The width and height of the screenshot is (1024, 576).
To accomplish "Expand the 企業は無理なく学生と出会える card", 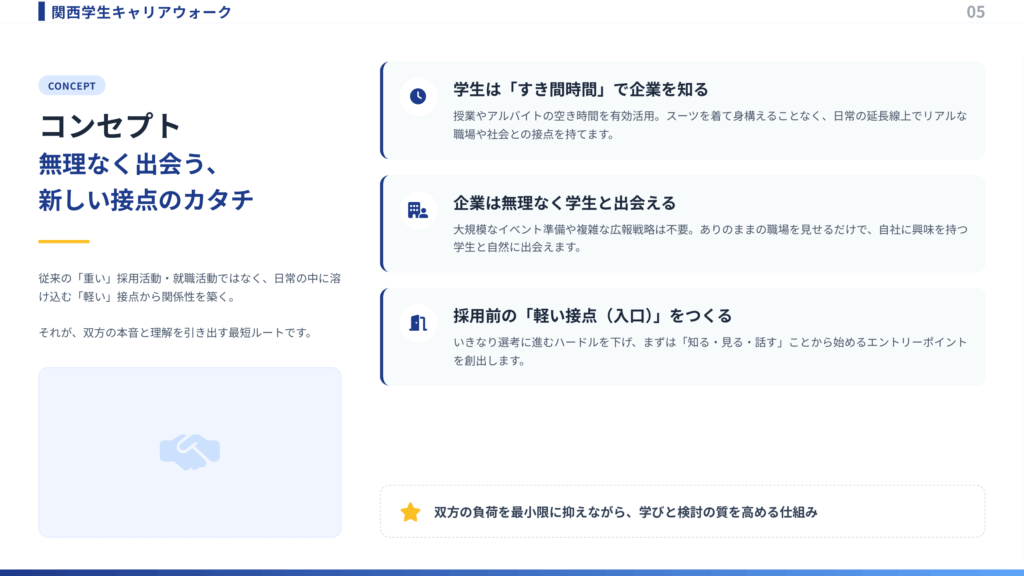I will click(x=683, y=224).
